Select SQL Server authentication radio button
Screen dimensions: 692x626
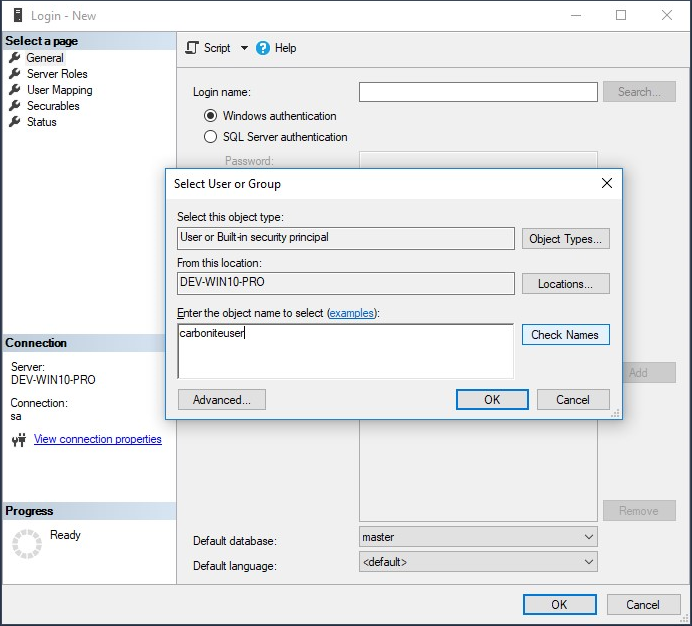pyautogui.click(x=210, y=137)
